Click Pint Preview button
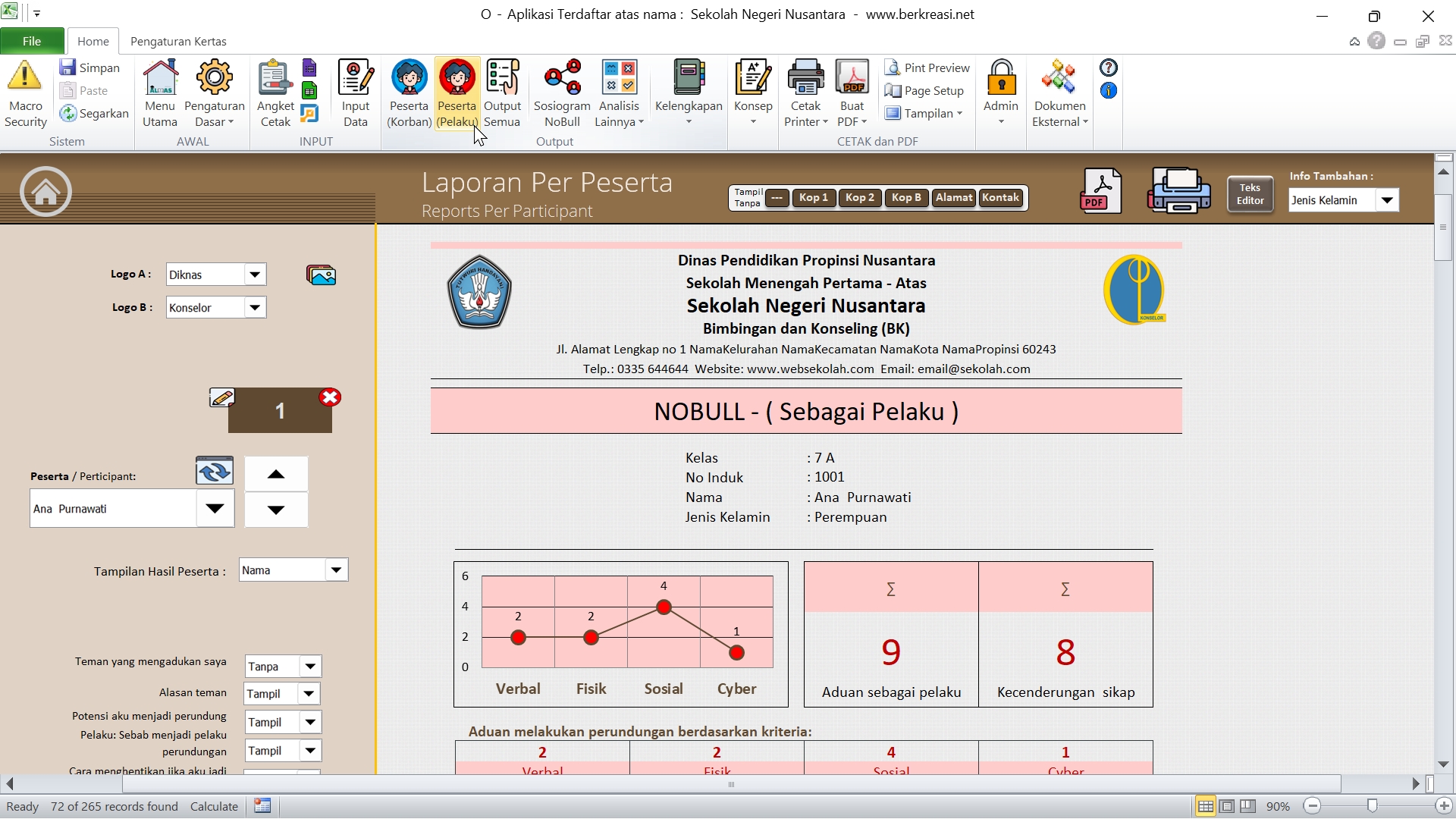Viewport: 1456px width, 819px height. click(927, 68)
